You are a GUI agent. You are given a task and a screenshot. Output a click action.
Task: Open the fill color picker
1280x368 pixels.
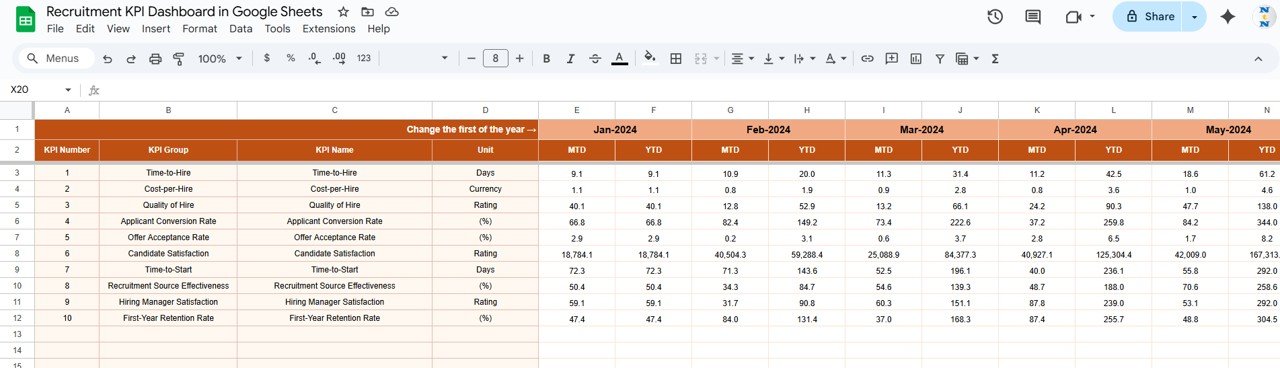coord(650,59)
